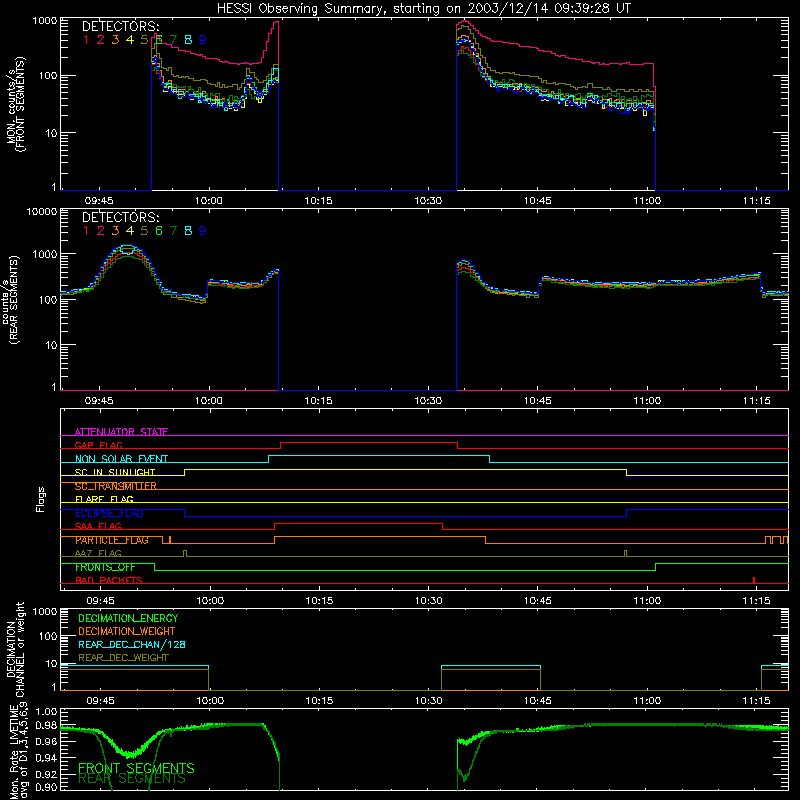Click the Flags y-axis title
The width and height of the screenshot is (800, 800).
click(x=41, y=499)
